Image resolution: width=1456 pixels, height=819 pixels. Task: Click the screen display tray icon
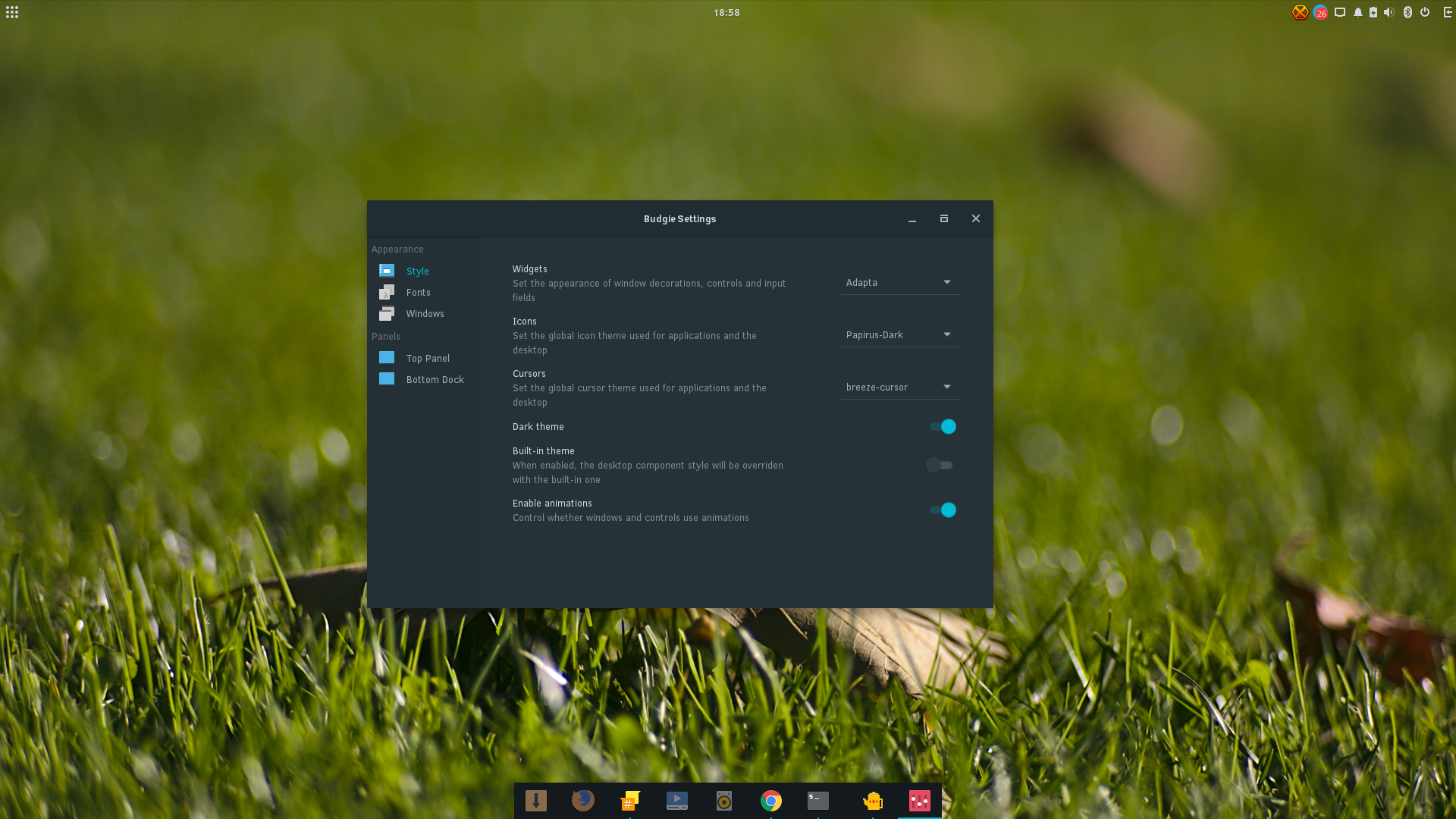[x=1340, y=12]
